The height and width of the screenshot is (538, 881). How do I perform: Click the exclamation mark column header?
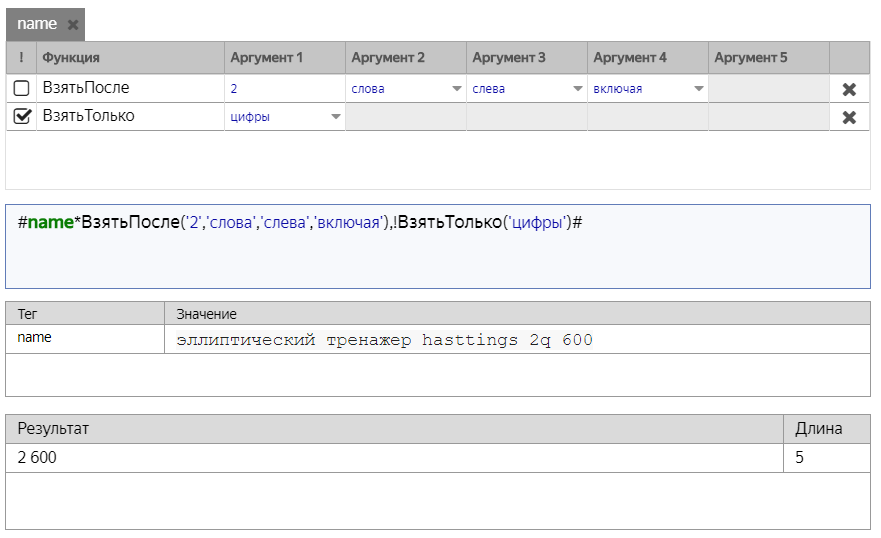point(21,58)
